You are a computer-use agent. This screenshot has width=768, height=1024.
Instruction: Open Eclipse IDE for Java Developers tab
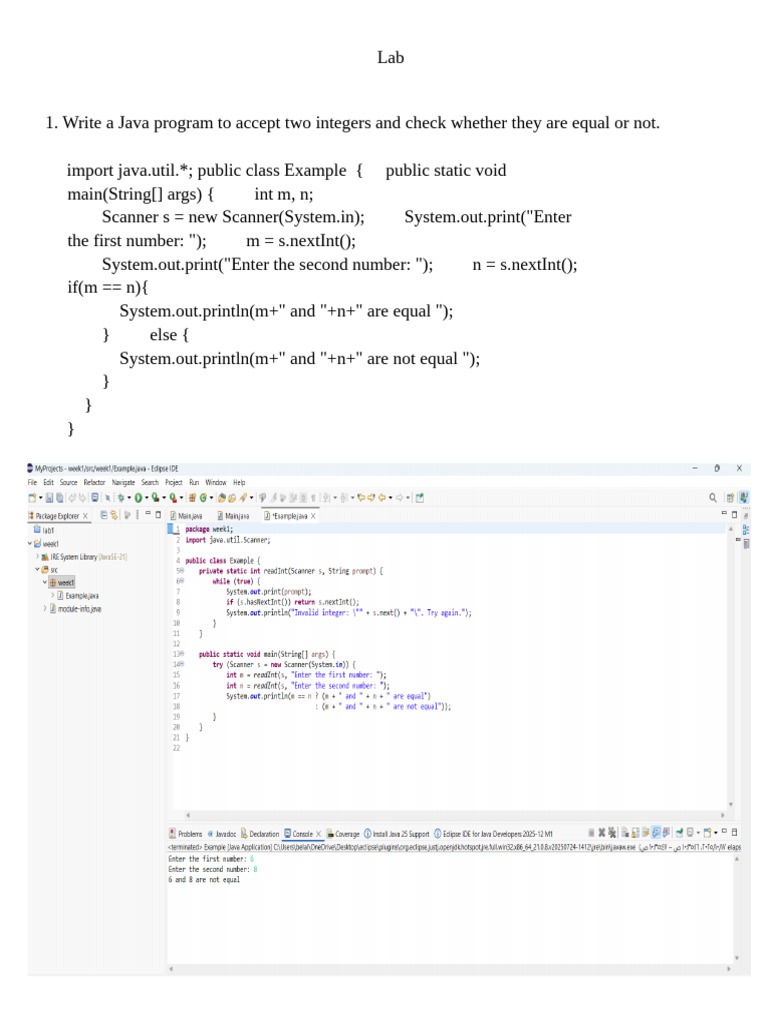(x=493, y=834)
